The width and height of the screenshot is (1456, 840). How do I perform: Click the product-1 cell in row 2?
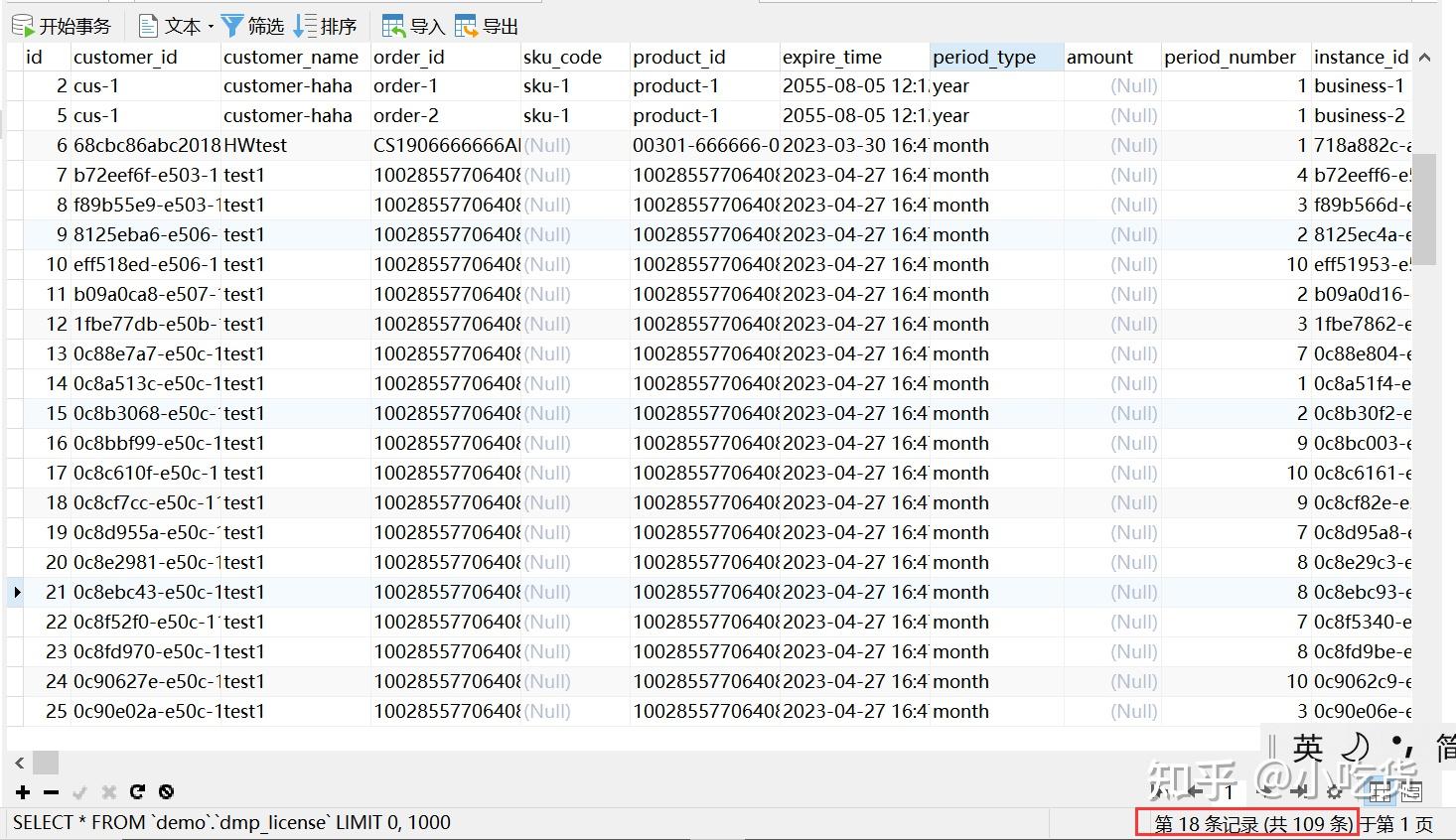[705, 85]
